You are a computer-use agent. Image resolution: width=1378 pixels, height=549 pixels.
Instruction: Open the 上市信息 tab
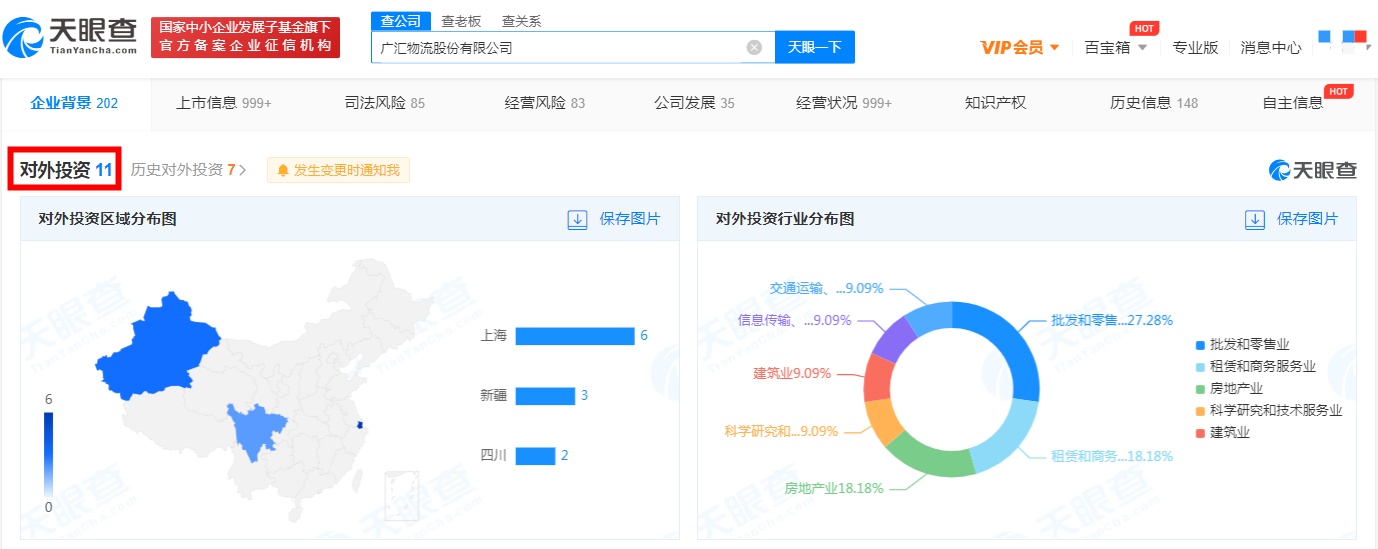[224, 103]
